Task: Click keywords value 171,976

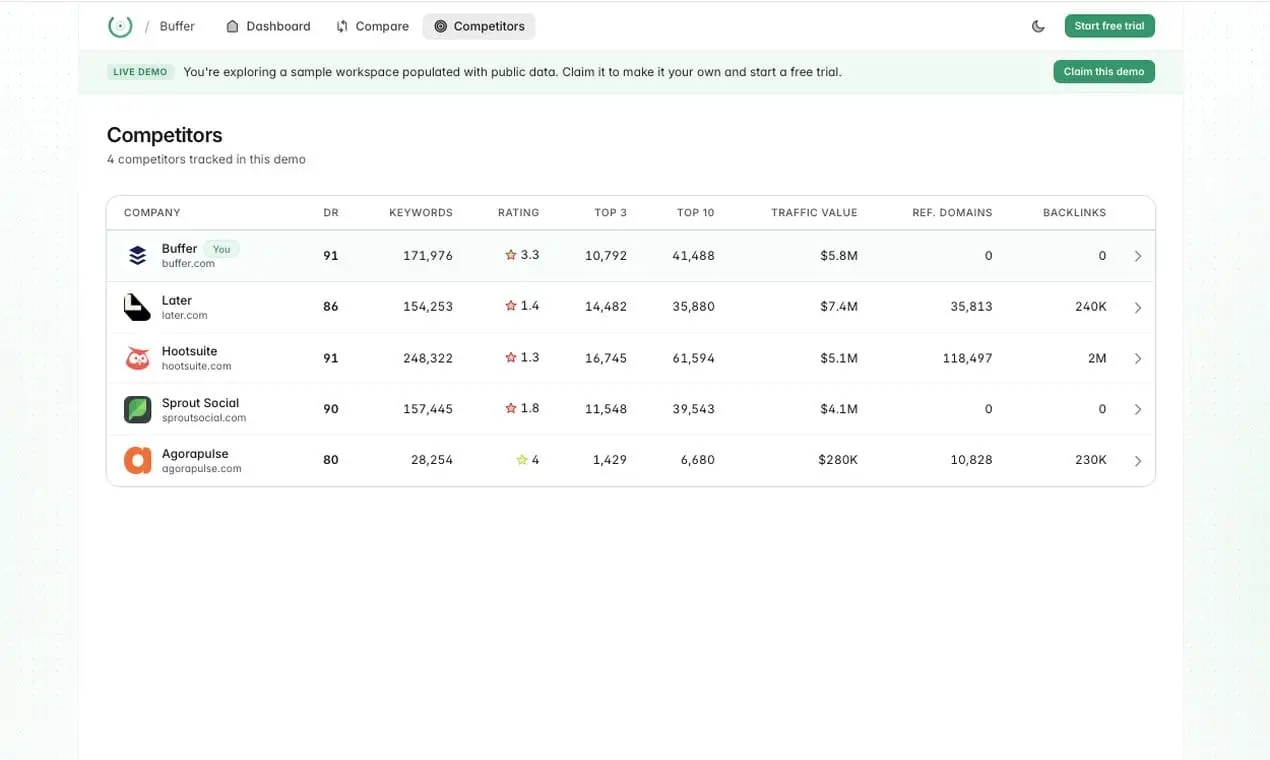Action: pyautogui.click(x=428, y=256)
